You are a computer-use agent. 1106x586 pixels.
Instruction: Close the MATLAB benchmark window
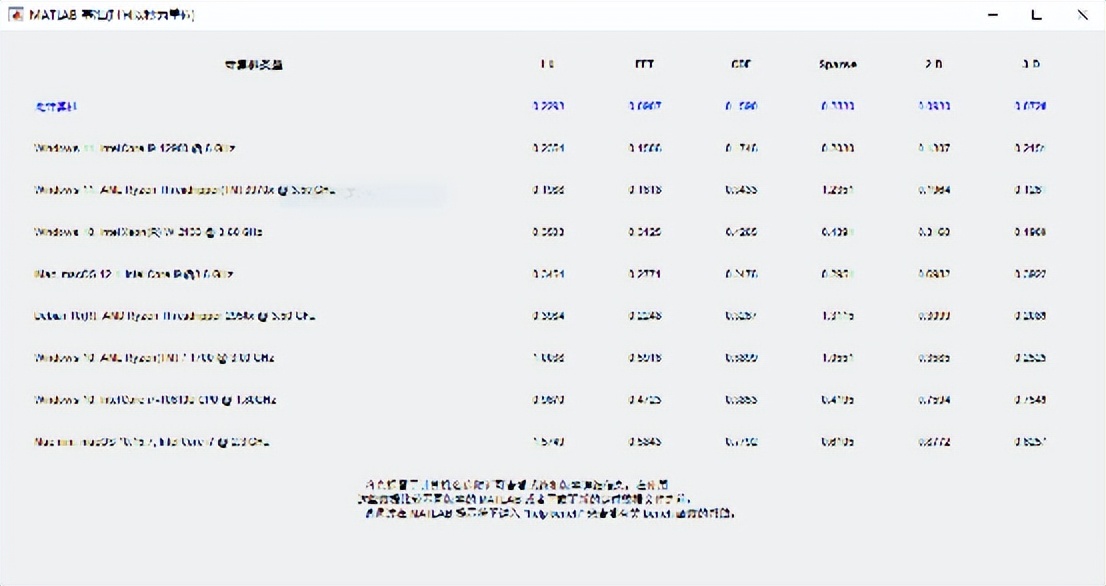coord(1083,15)
